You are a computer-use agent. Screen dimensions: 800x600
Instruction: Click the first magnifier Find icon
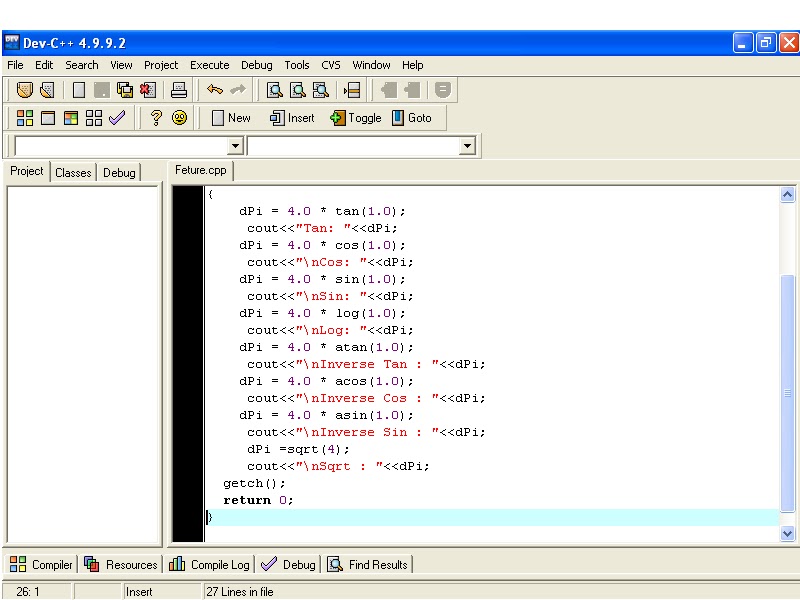pos(274,90)
